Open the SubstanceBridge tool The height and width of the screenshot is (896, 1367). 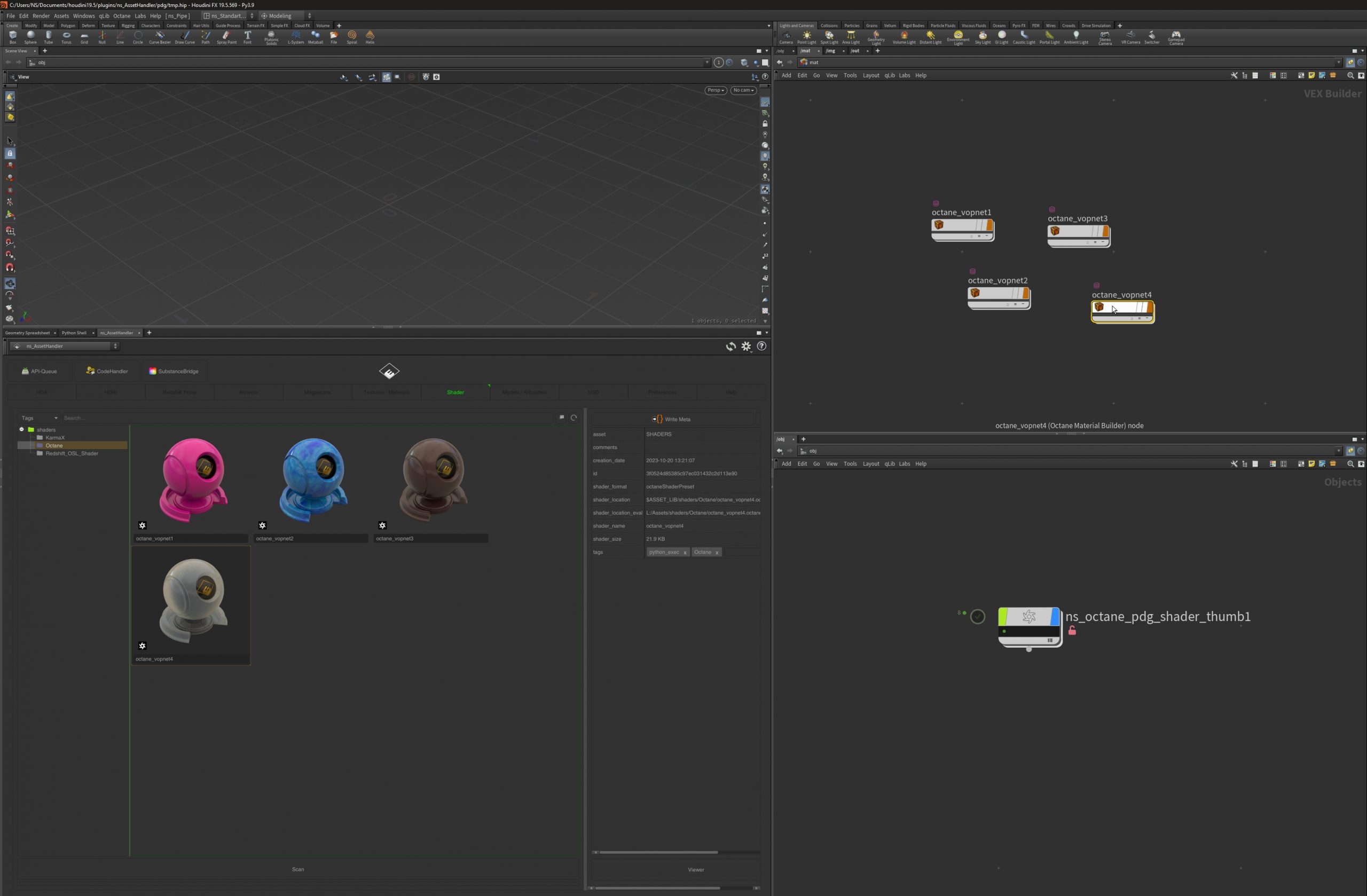pyautogui.click(x=174, y=371)
